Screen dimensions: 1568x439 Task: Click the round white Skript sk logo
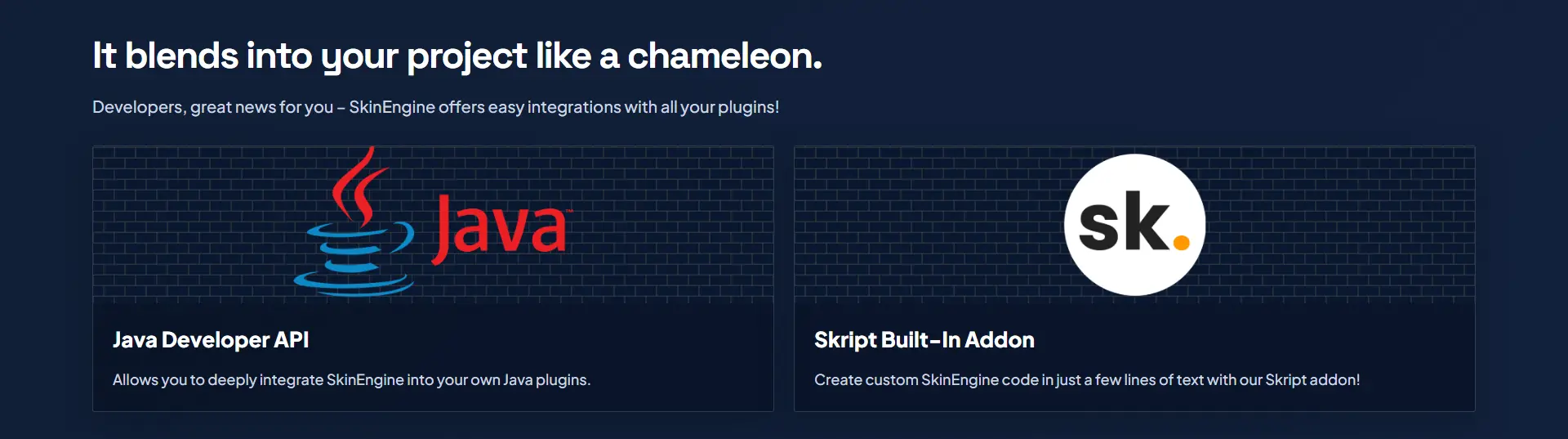[1134, 225]
